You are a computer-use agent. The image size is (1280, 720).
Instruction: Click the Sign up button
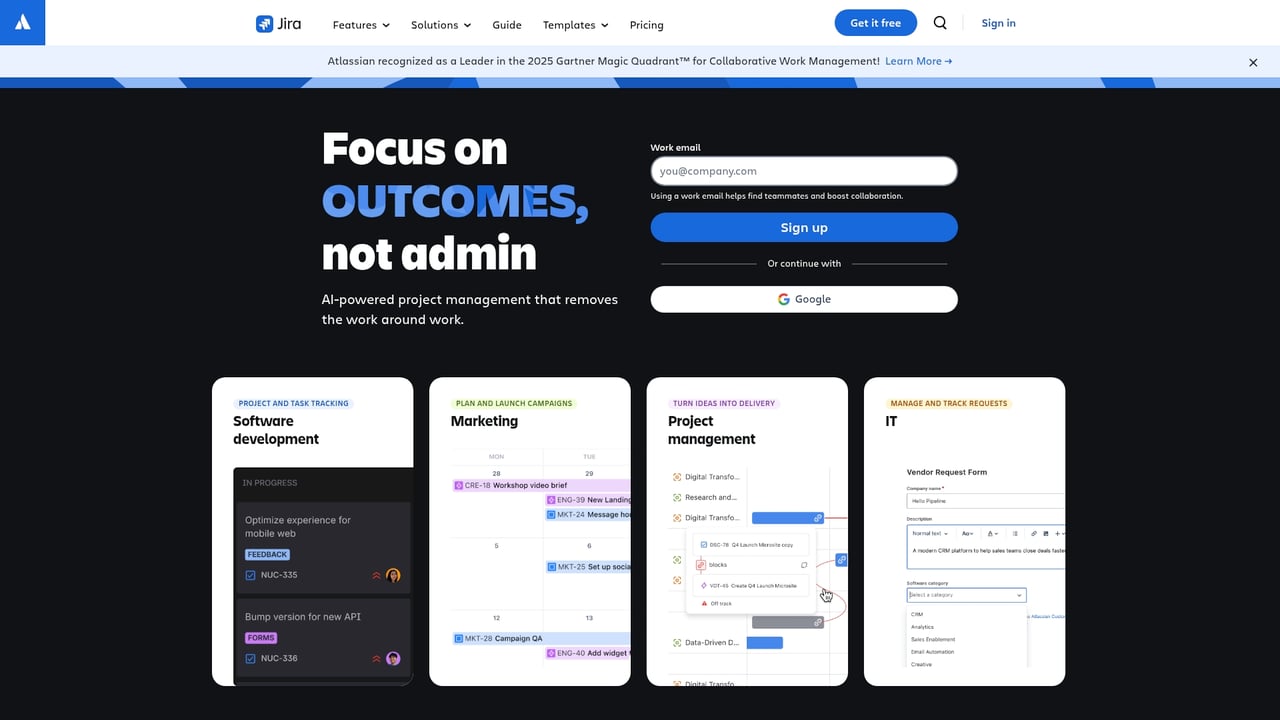pyautogui.click(x=804, y=227)
